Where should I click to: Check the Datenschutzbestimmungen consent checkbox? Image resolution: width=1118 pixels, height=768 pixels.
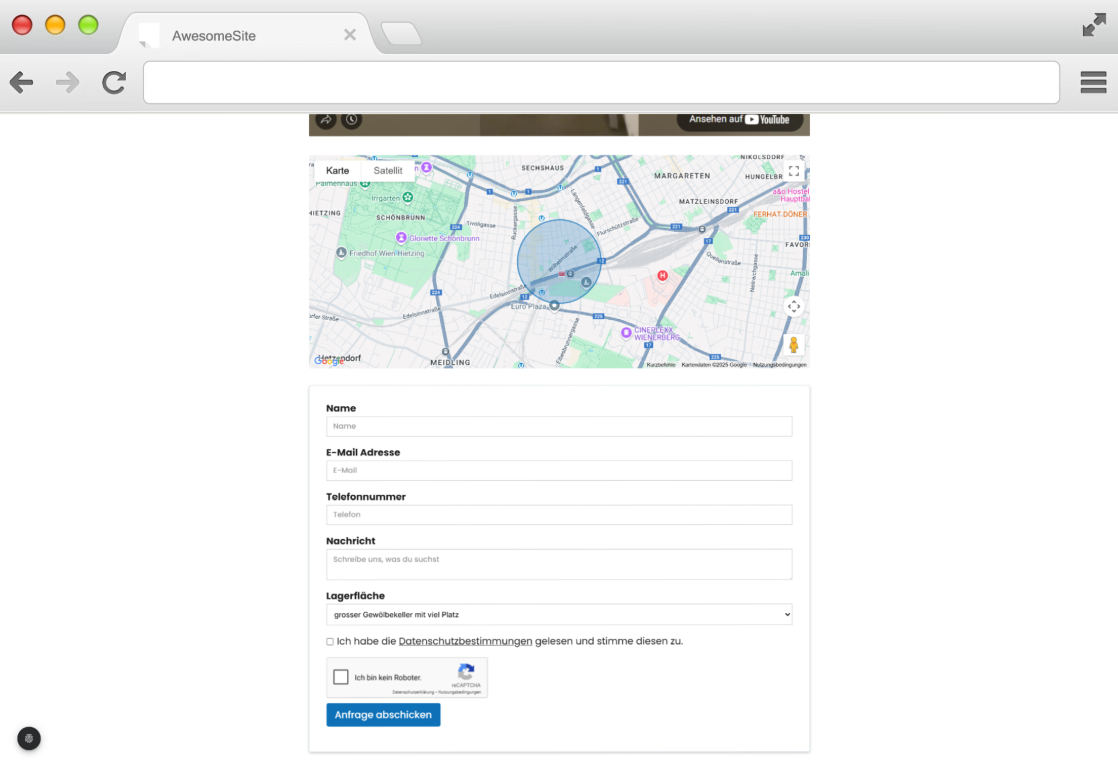[x=330, y=642]
